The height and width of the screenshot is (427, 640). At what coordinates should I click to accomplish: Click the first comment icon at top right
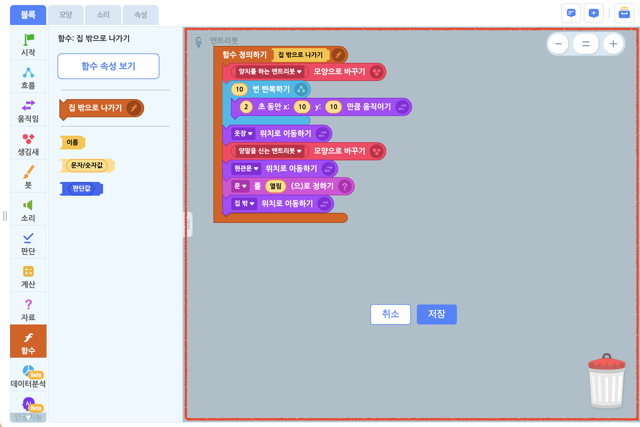[571, 13]
